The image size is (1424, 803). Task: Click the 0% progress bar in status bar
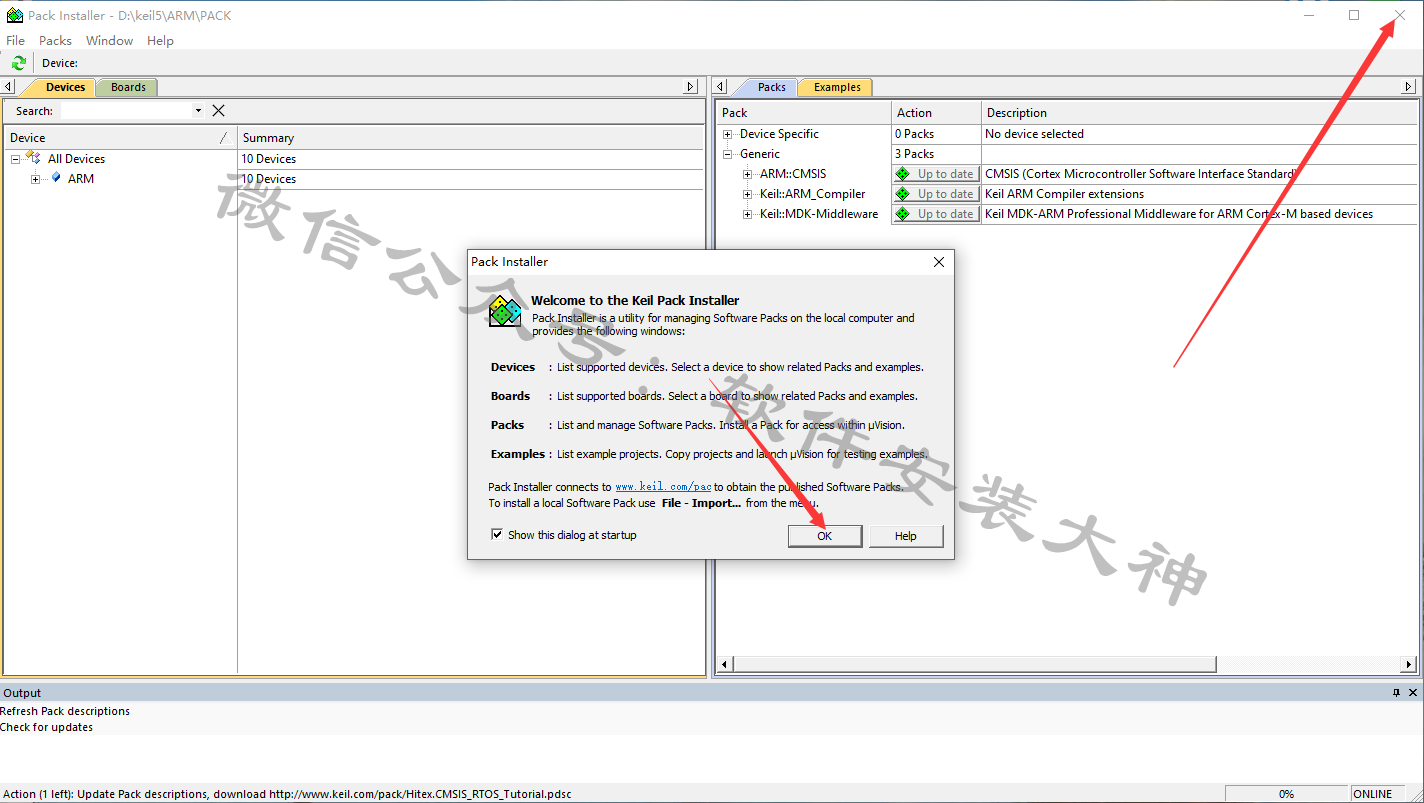tap(1286, 794)
